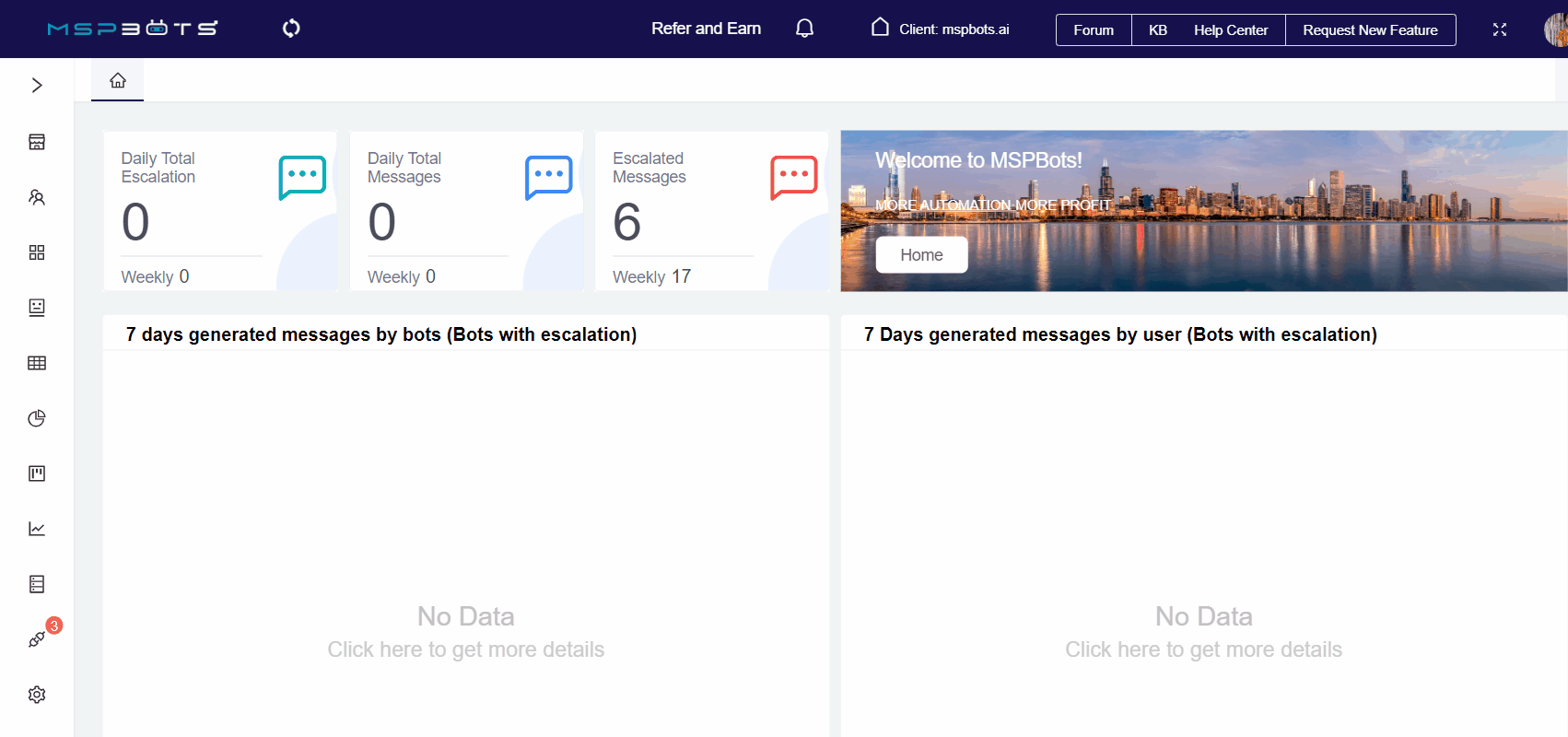Open the server list icon in sidebar

tap(37, 584)
